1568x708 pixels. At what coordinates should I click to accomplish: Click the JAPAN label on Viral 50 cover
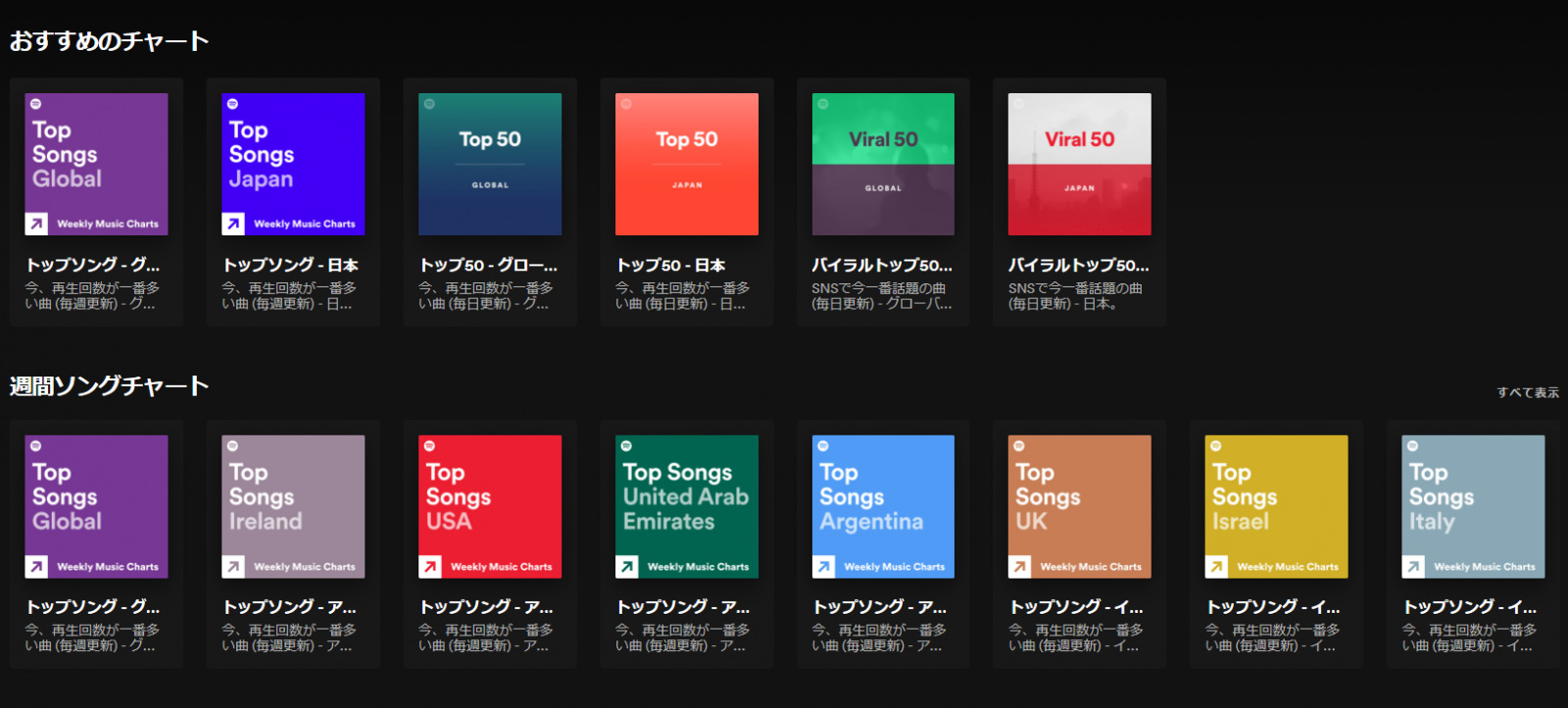pyautogui.click(x=1080, y=188)
